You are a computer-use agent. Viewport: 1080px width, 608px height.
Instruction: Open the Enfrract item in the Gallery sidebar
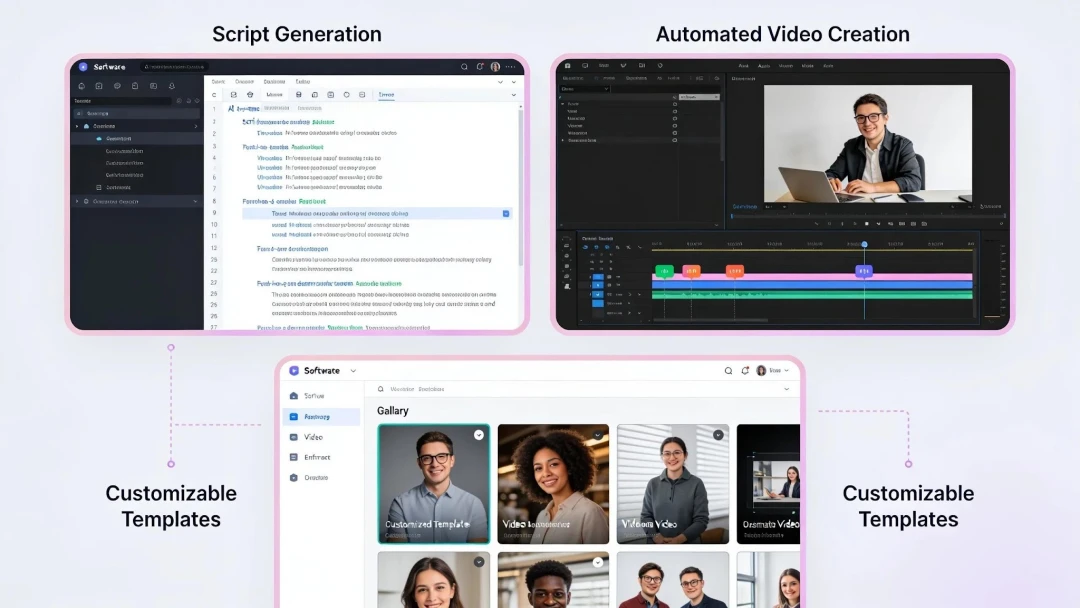pyautogui.click(x=321, y=457)
